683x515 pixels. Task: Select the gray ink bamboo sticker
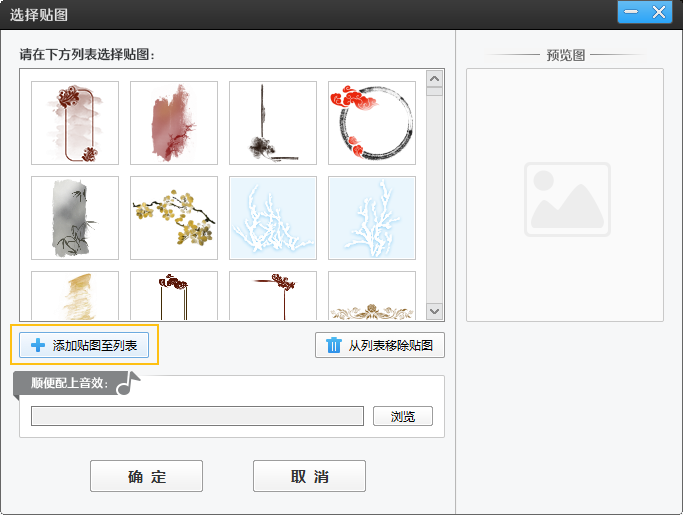tap(75, 218)
